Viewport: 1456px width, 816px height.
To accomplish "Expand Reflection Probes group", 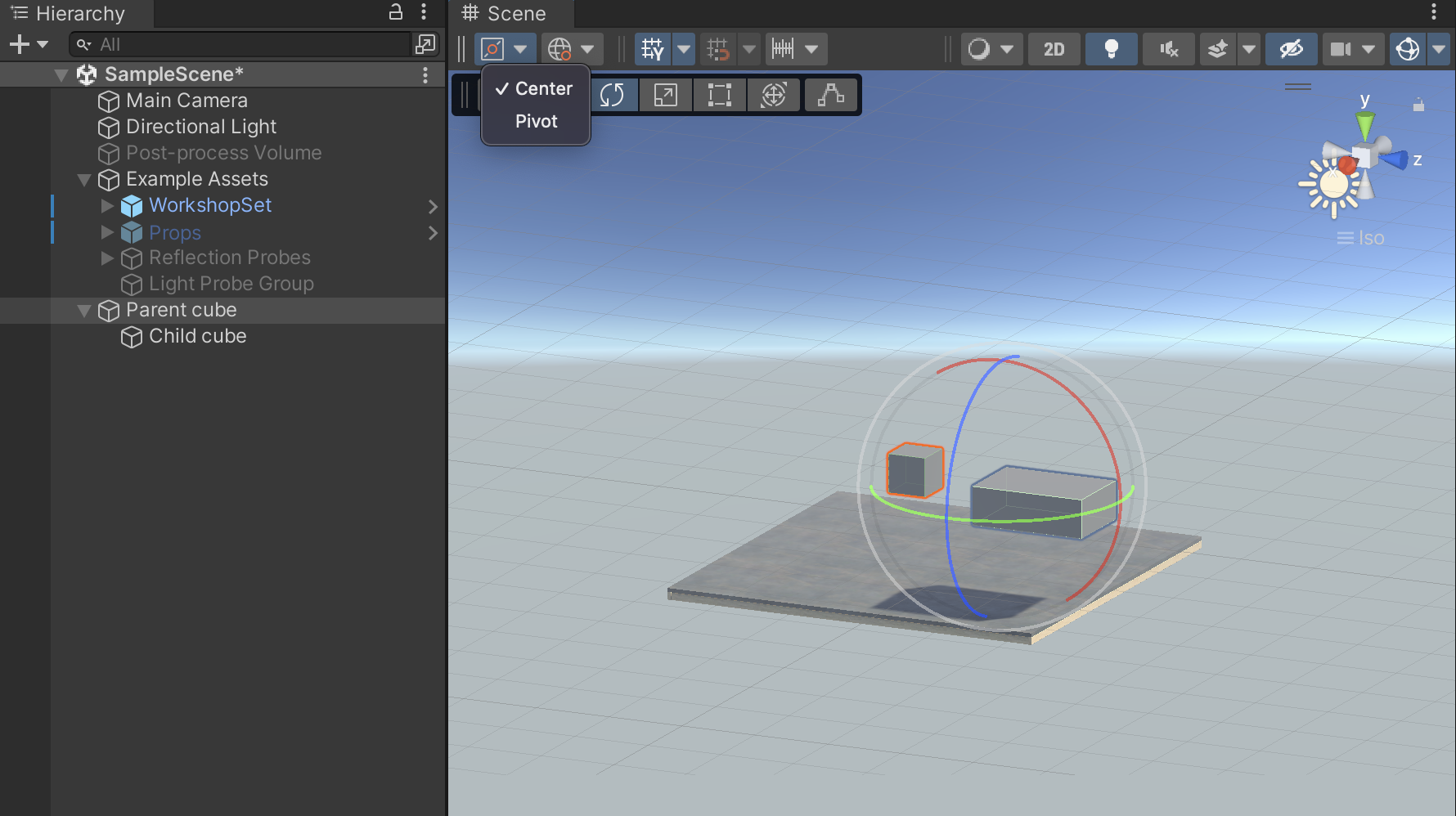I will tap(107, 258).
